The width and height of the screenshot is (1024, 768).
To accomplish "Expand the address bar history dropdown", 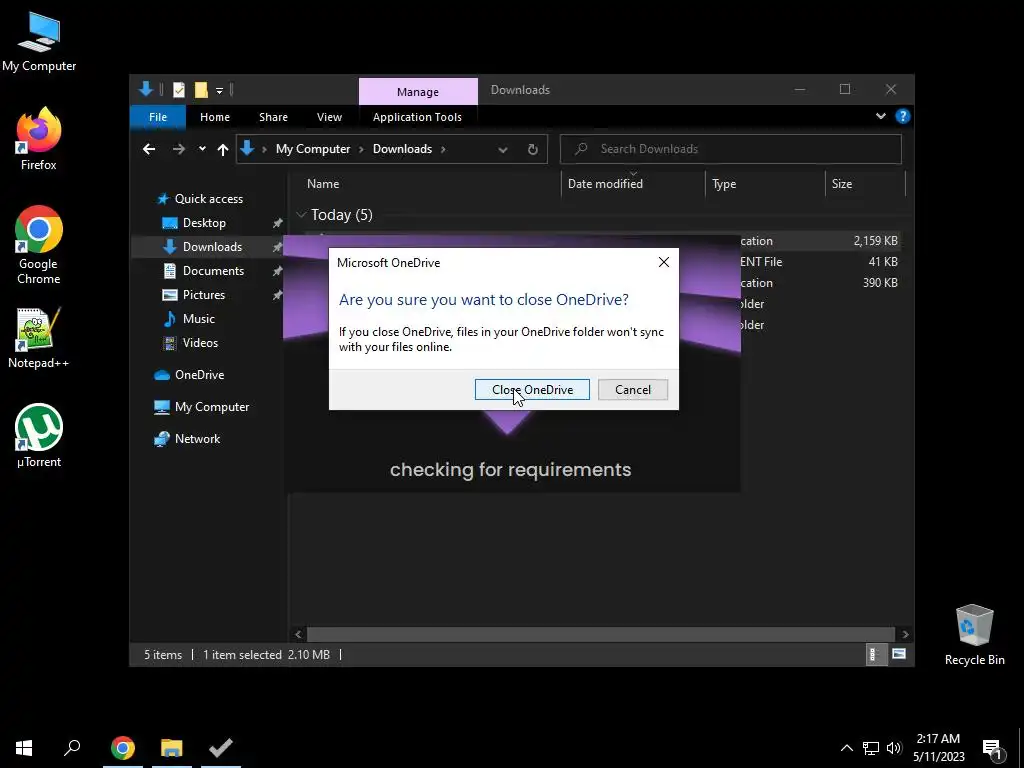I will 502,150.
